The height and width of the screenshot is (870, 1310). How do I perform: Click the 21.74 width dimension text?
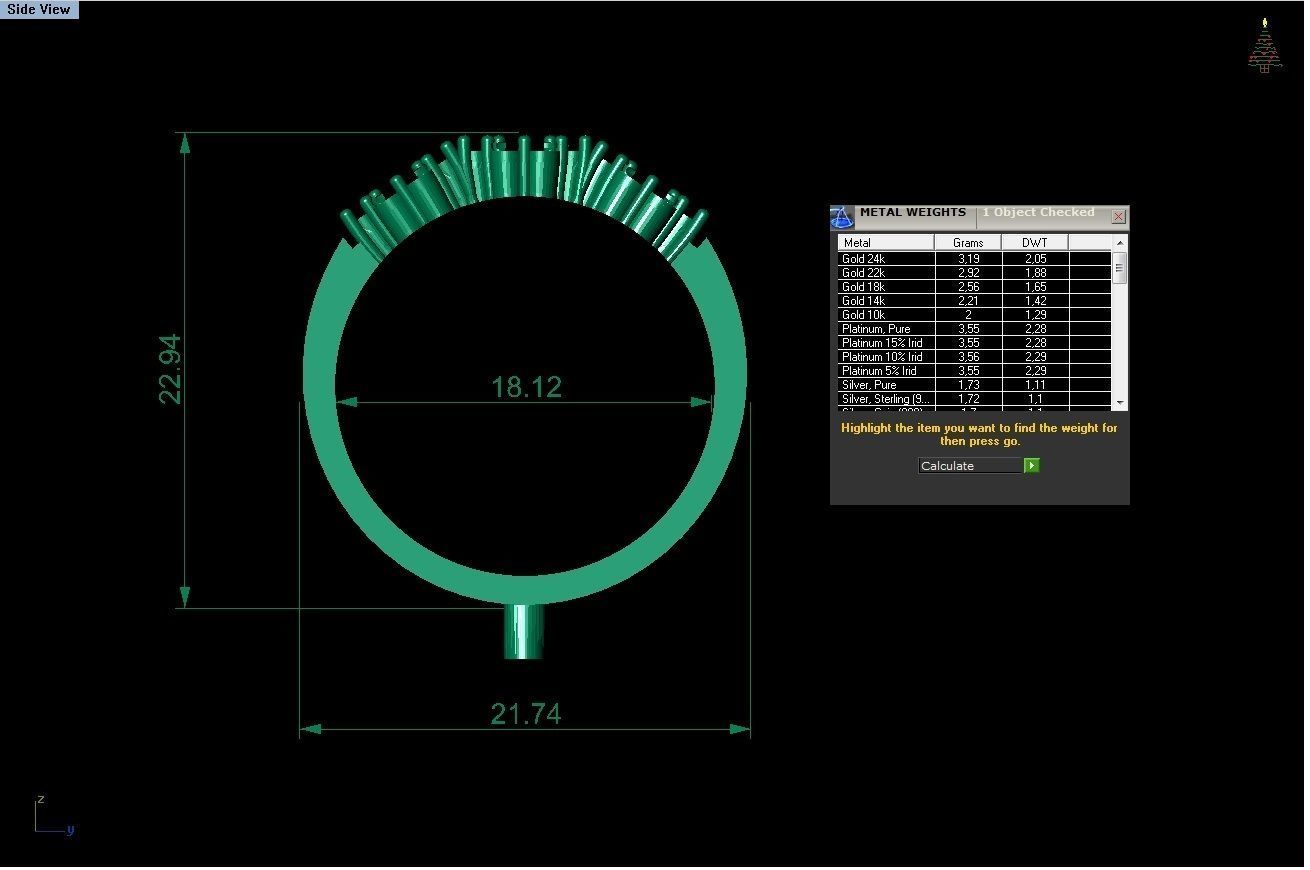click(x=526, y=714)
